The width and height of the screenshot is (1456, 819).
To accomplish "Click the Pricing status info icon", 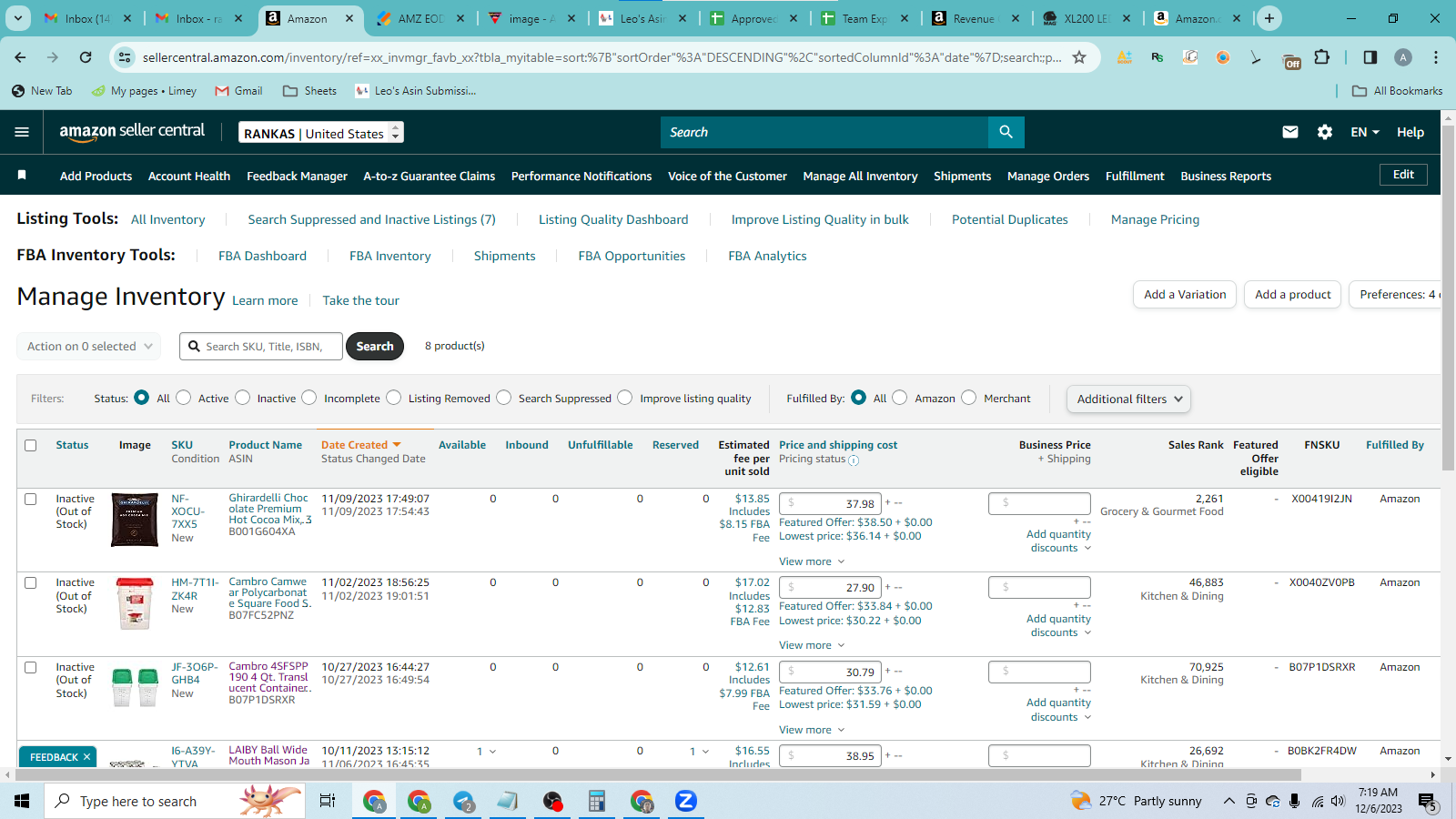I will tap(854, 460).
